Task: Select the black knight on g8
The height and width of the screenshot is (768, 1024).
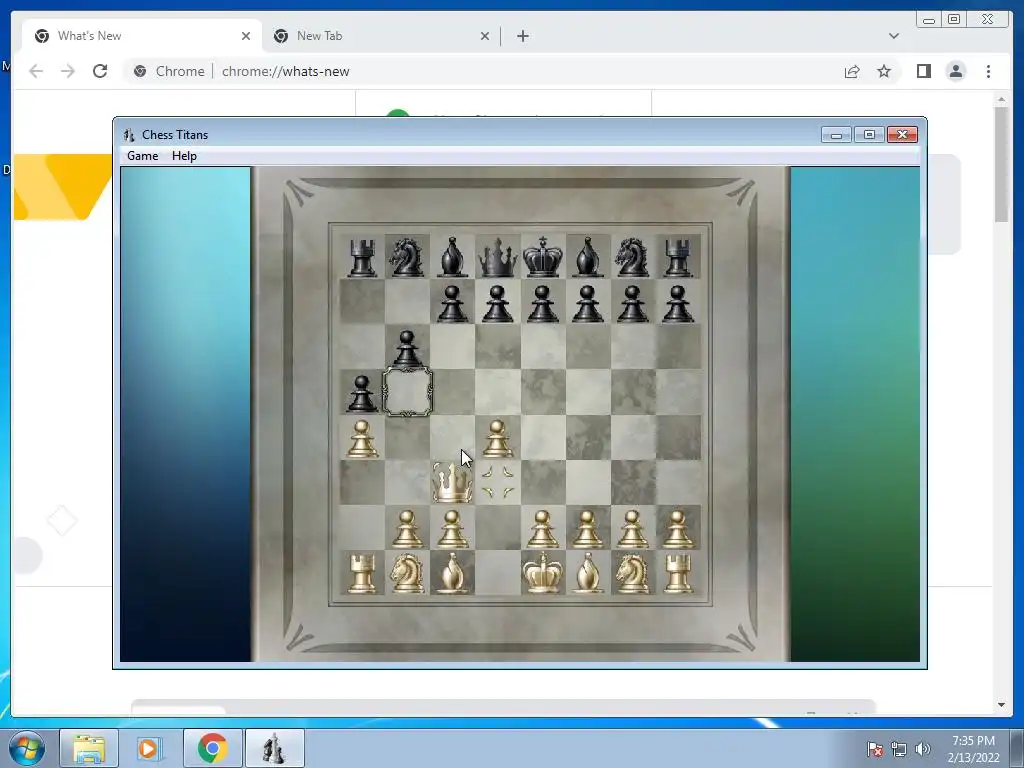Action: pos(632,257)
